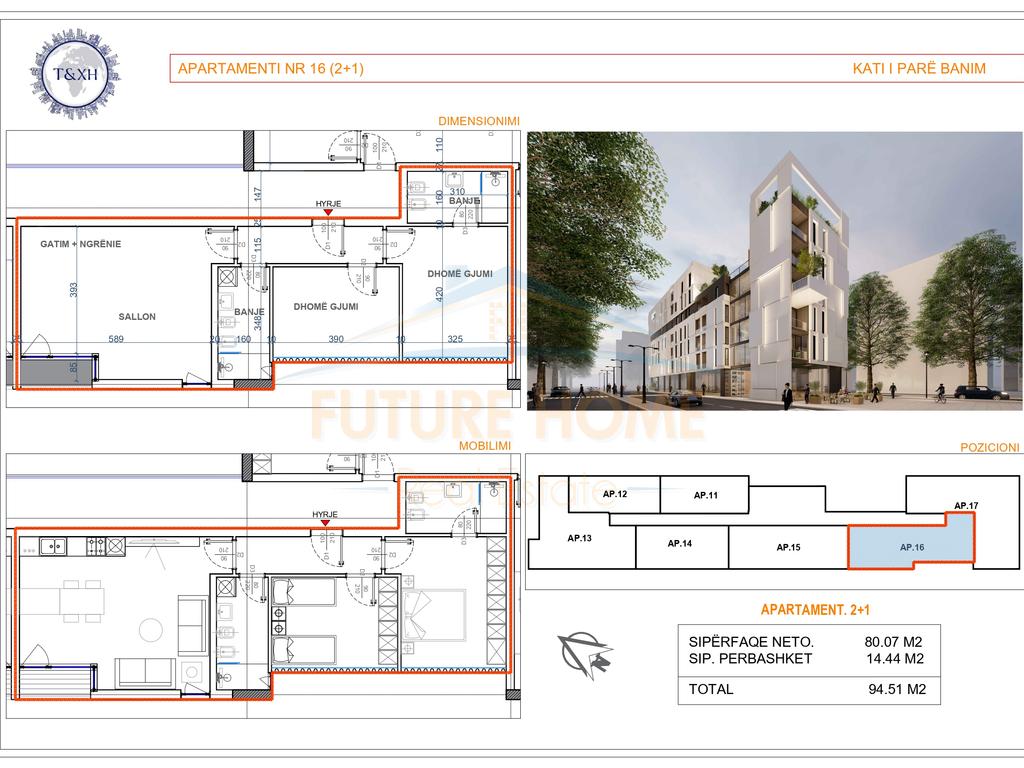
Task: Click the red HYRJE entrance marker in dimension plan
Action: 327,214
